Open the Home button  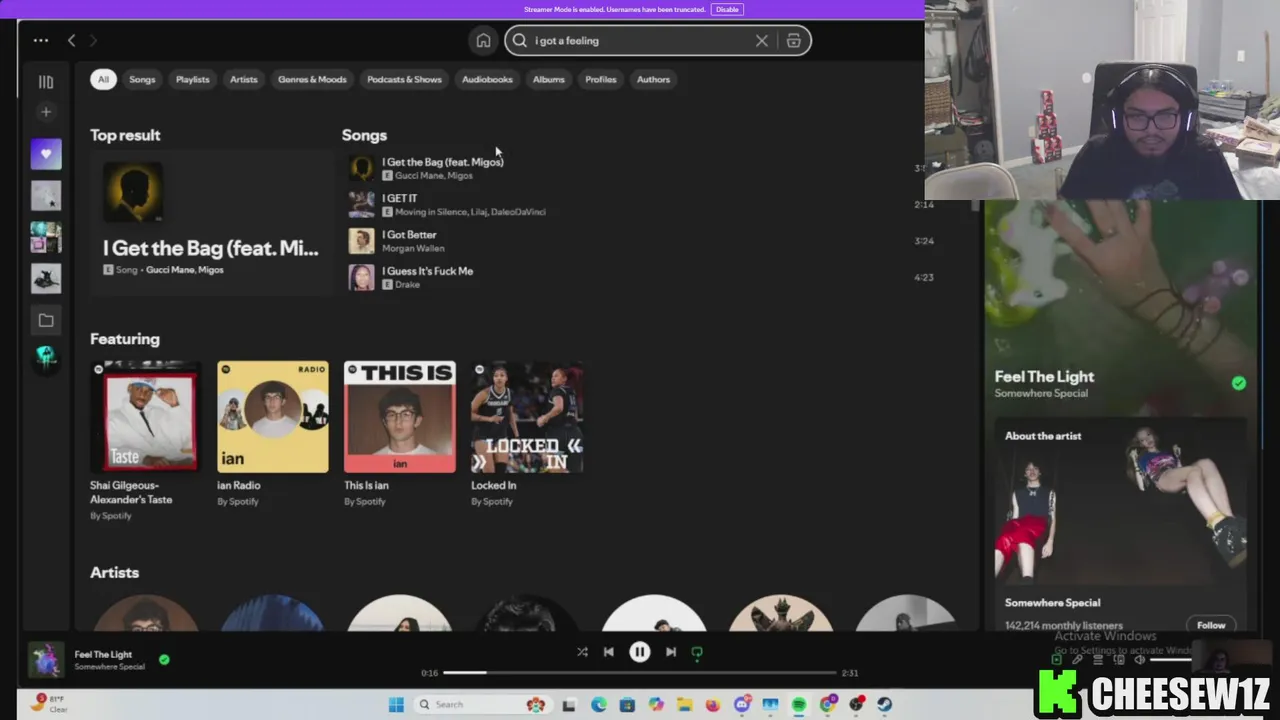[x=483, y=41]
